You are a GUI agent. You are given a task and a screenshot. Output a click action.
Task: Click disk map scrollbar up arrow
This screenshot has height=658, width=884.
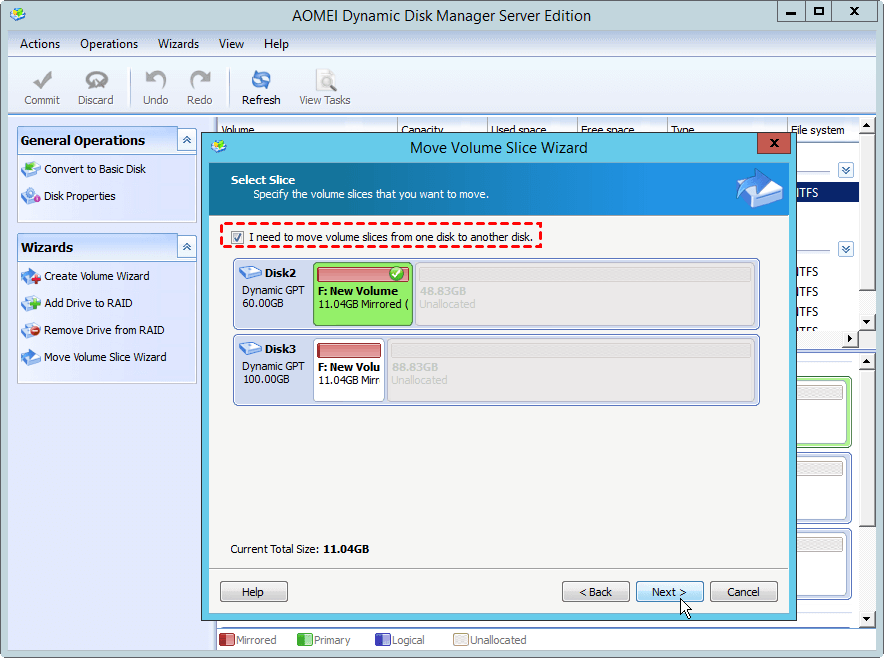[x=867, y=361]
